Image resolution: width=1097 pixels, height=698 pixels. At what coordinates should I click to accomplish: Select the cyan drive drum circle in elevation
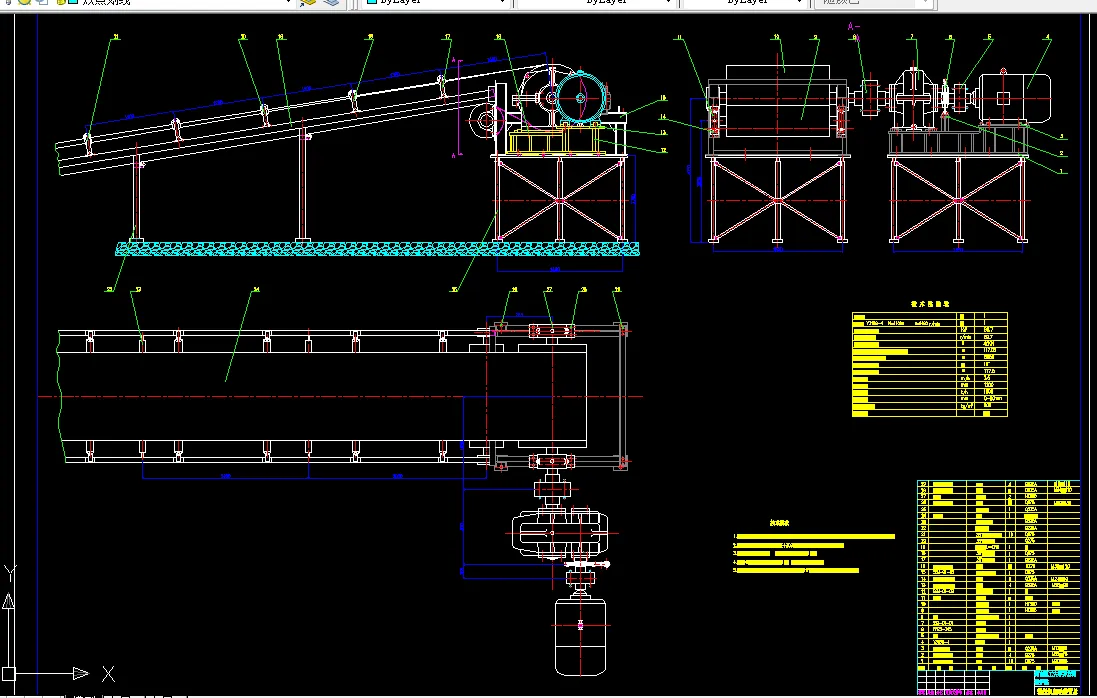pyautogui.click(x=579, y=98)
